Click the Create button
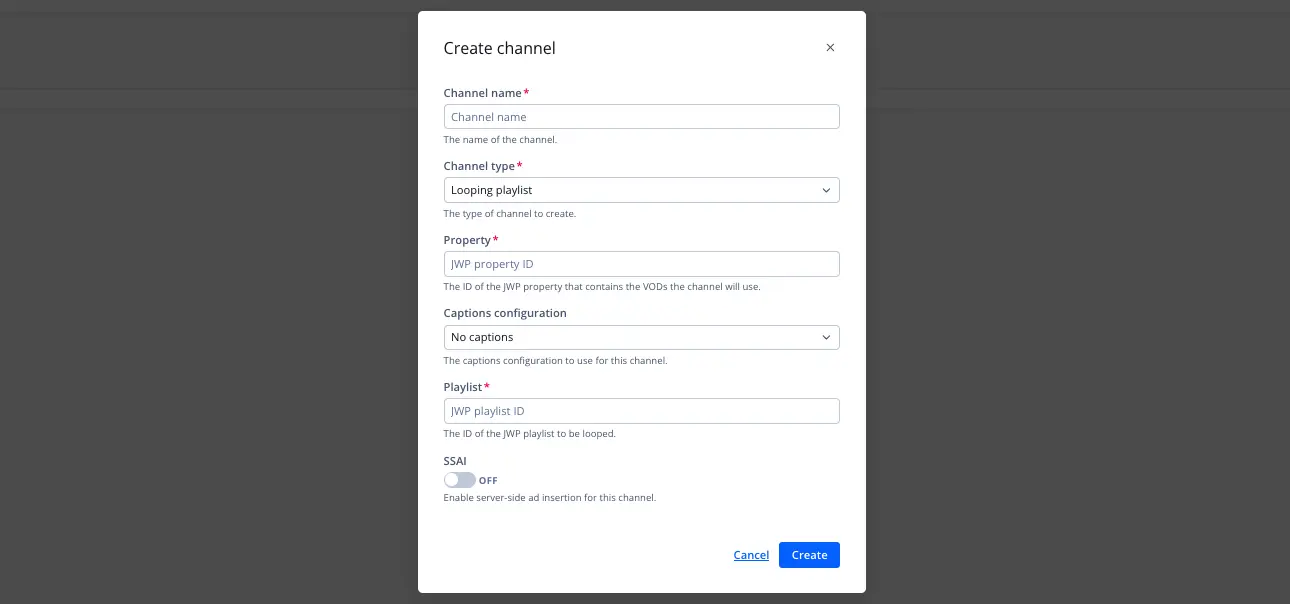This screenshot has width=1290, height=604. click(x=809, y=555)
